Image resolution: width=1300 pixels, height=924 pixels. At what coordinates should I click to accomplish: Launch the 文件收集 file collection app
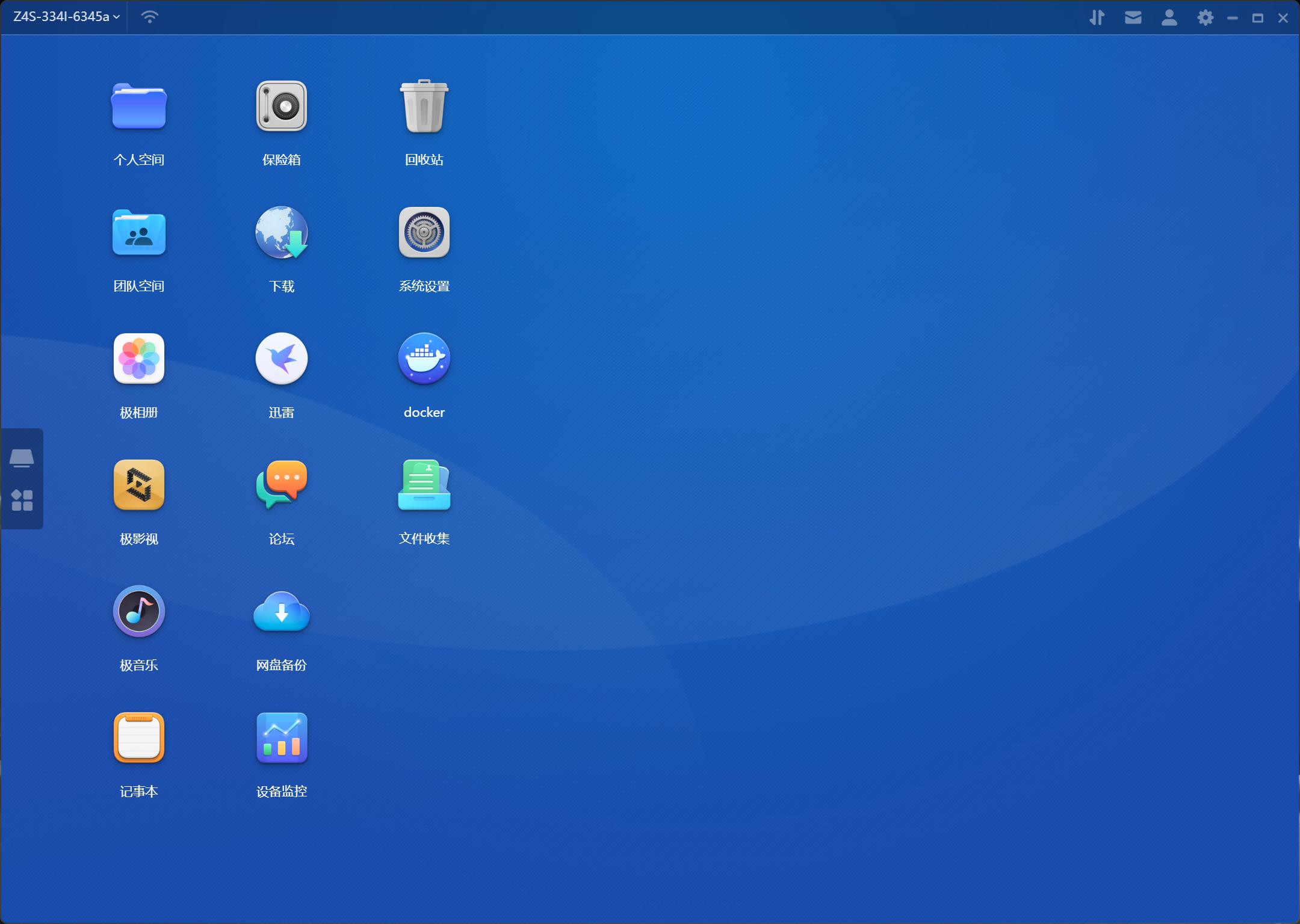(424, 485)
